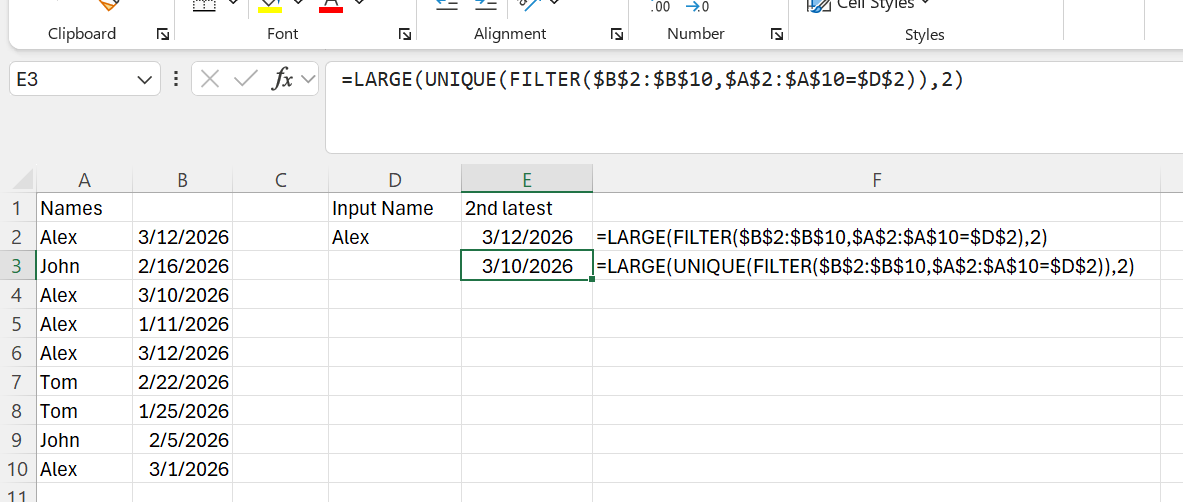
Task: Click the Select All corner triangle
Action: [23, 180]
